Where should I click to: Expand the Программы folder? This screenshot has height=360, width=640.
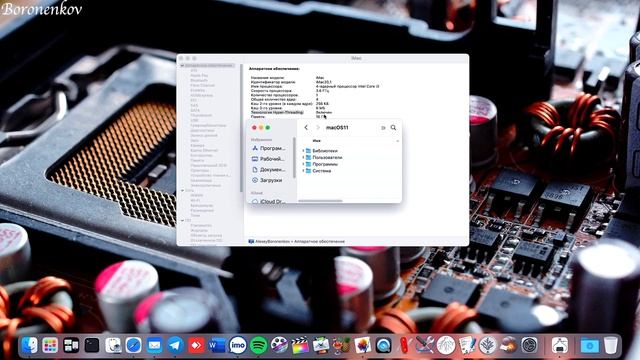click(x=303, y=164)
